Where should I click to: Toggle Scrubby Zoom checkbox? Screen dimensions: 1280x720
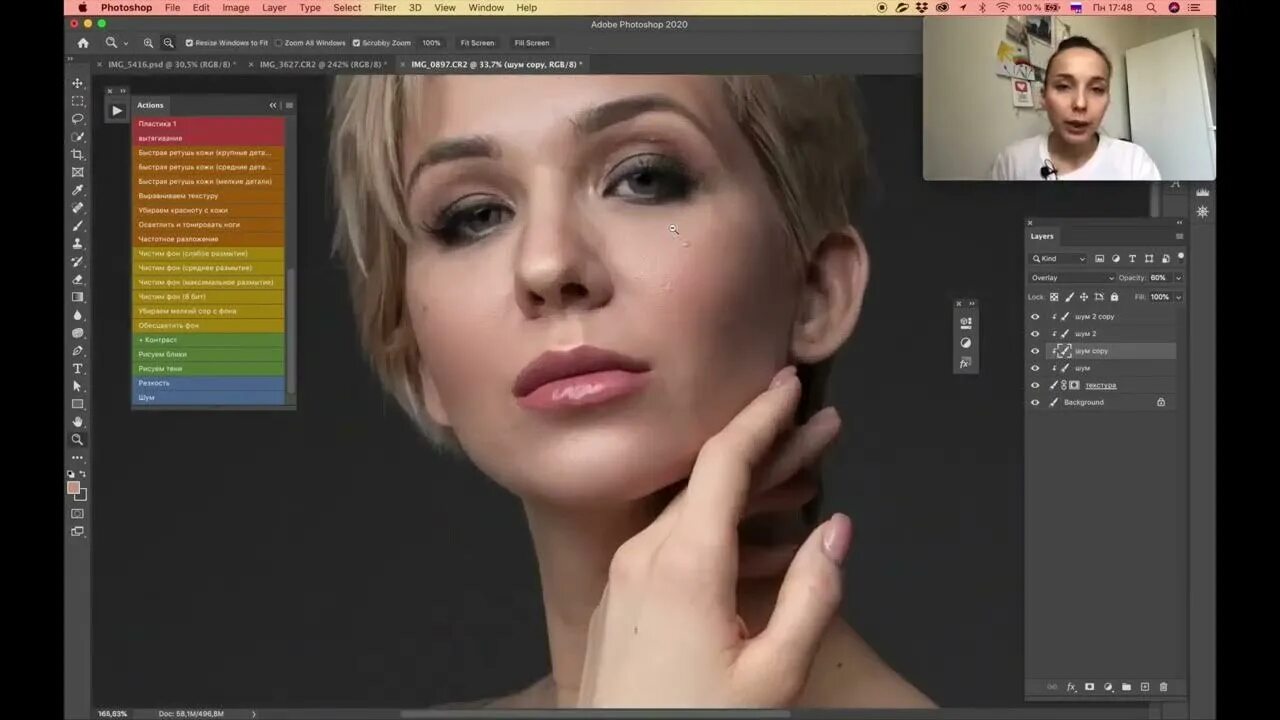point(356,43)
